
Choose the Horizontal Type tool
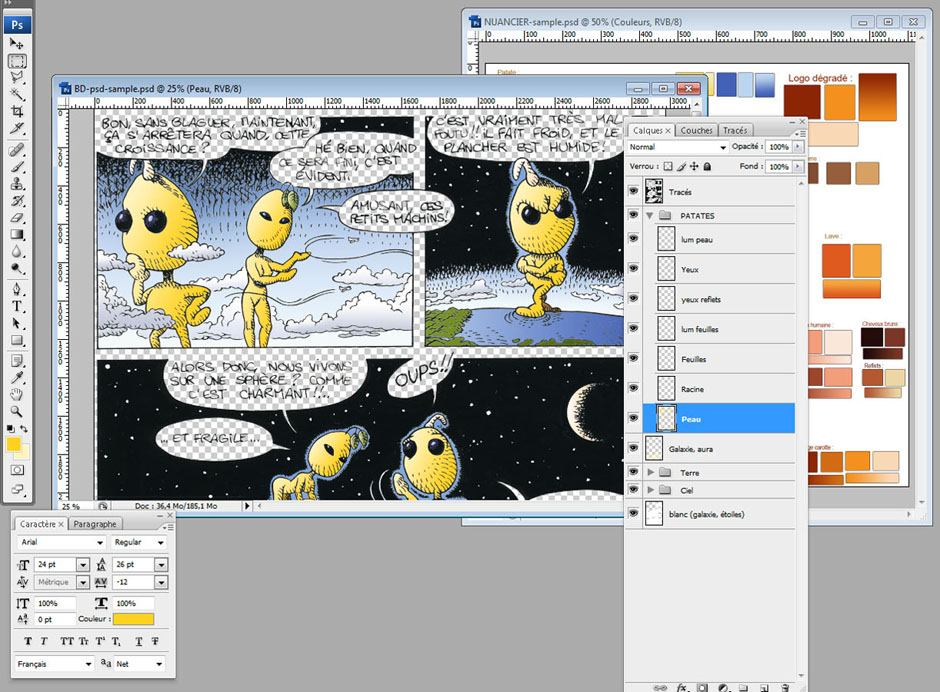pos(17,306)
